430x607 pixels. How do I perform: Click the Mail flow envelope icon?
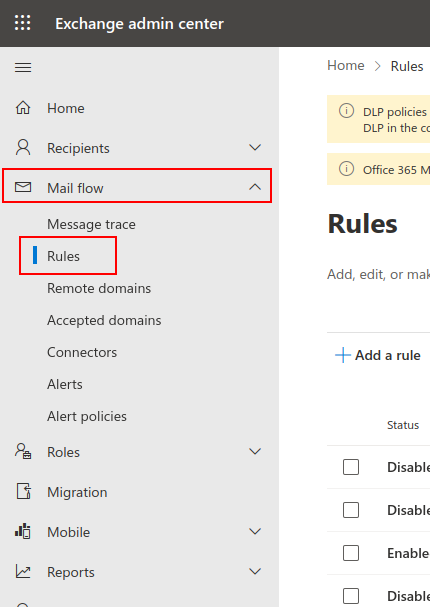pos(23,187)
